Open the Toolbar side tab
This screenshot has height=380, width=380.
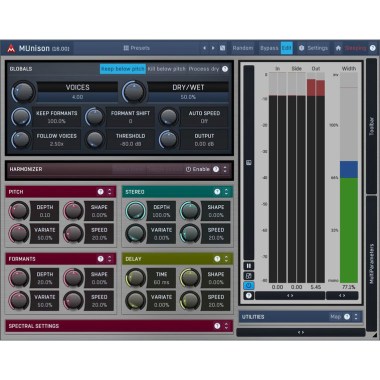(x=371, y=126)
